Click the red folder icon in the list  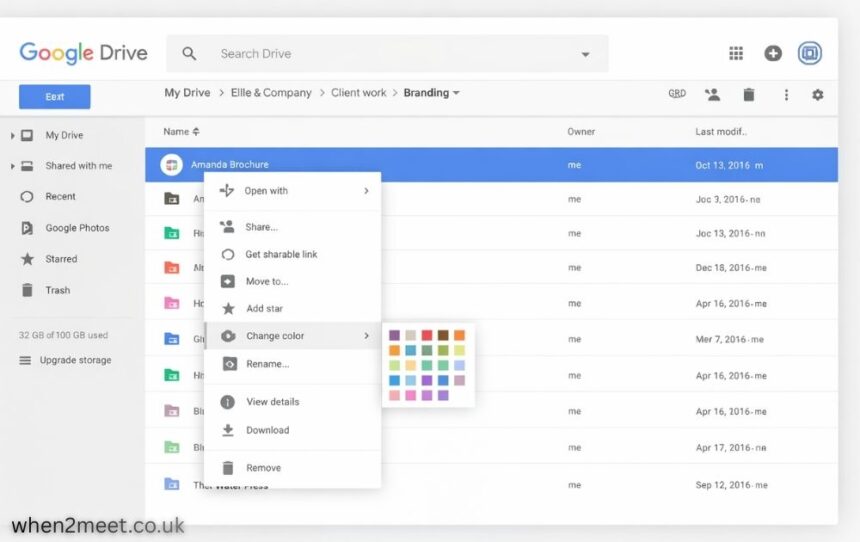(172, 267)
